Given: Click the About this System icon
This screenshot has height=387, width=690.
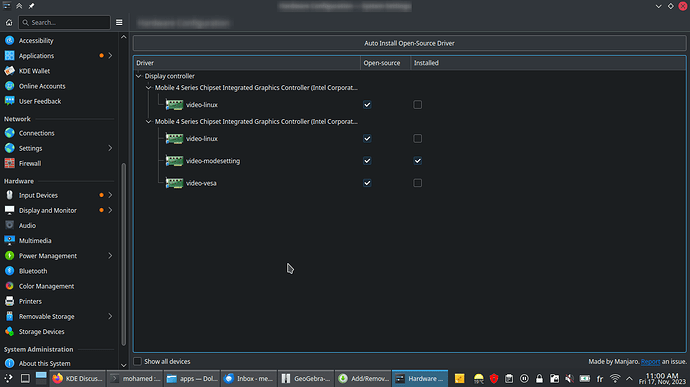Looking at the screenshot, I should pos(9,363).
